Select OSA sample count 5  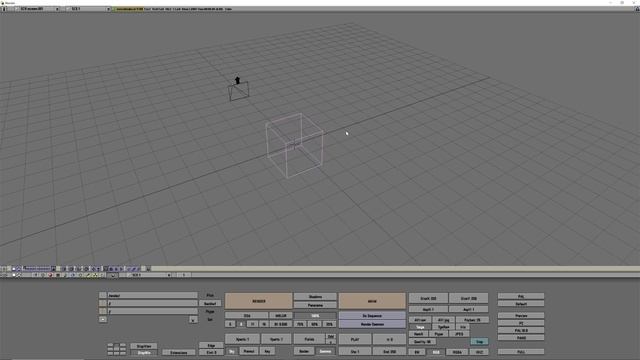tap(230, 324)
